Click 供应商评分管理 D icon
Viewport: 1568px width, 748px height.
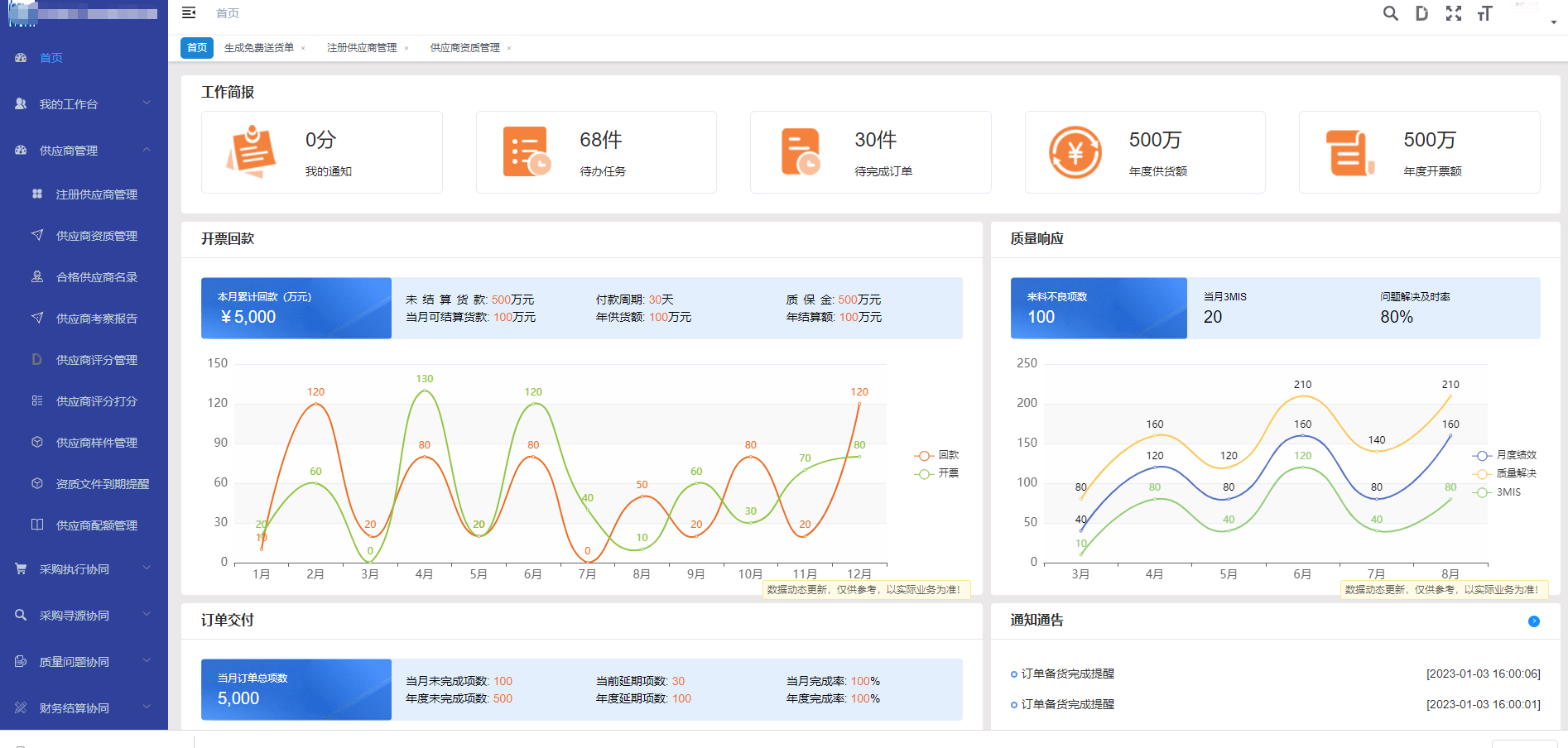click(37, 360)
